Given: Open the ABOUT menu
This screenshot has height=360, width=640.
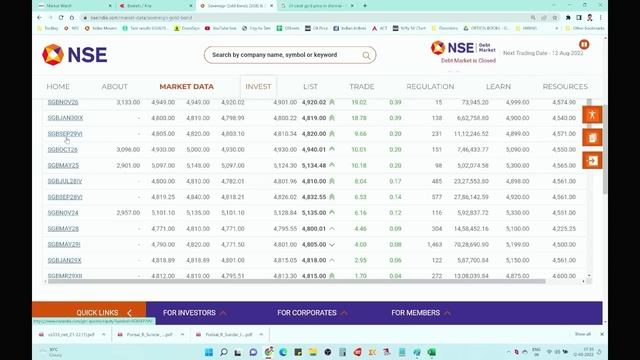Looking at the screenshot, I should [115, 87].
